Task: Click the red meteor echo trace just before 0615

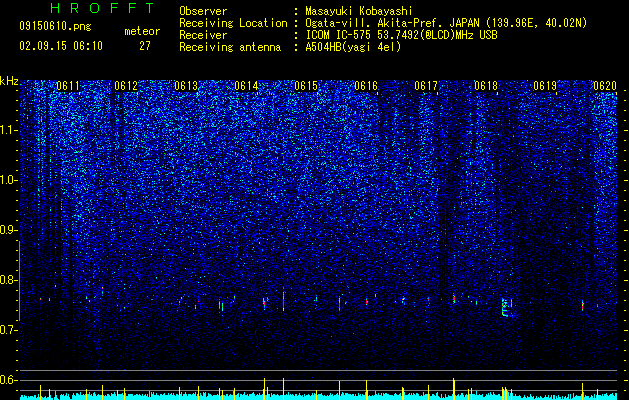Action: coord(284,301)
